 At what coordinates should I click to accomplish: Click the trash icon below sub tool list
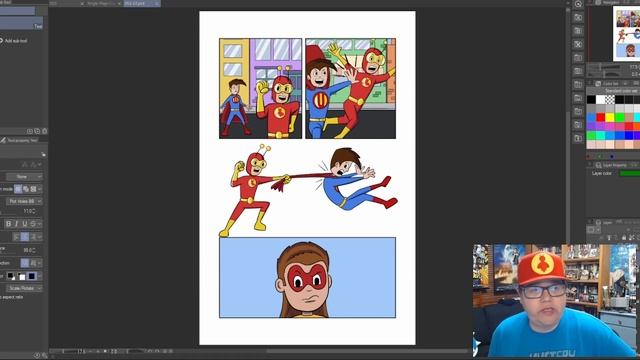[x=44, y=131]
